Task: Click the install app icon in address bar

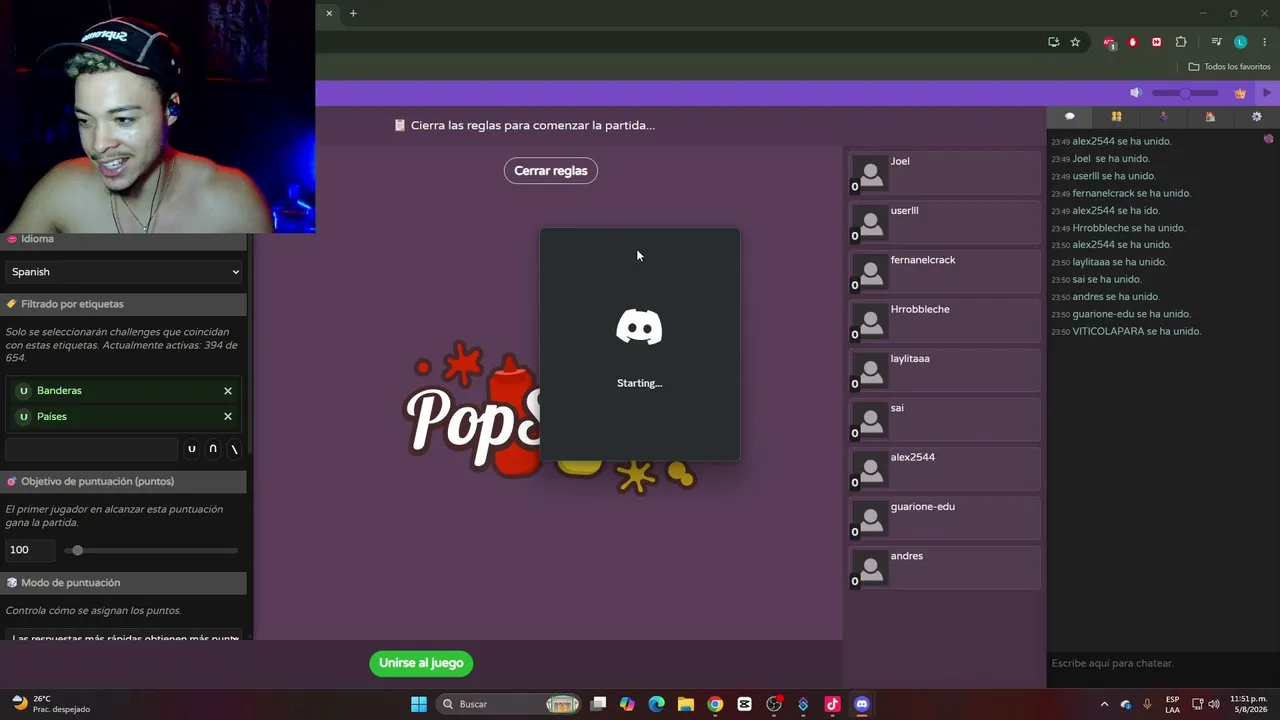Action: pos(1054,42)
